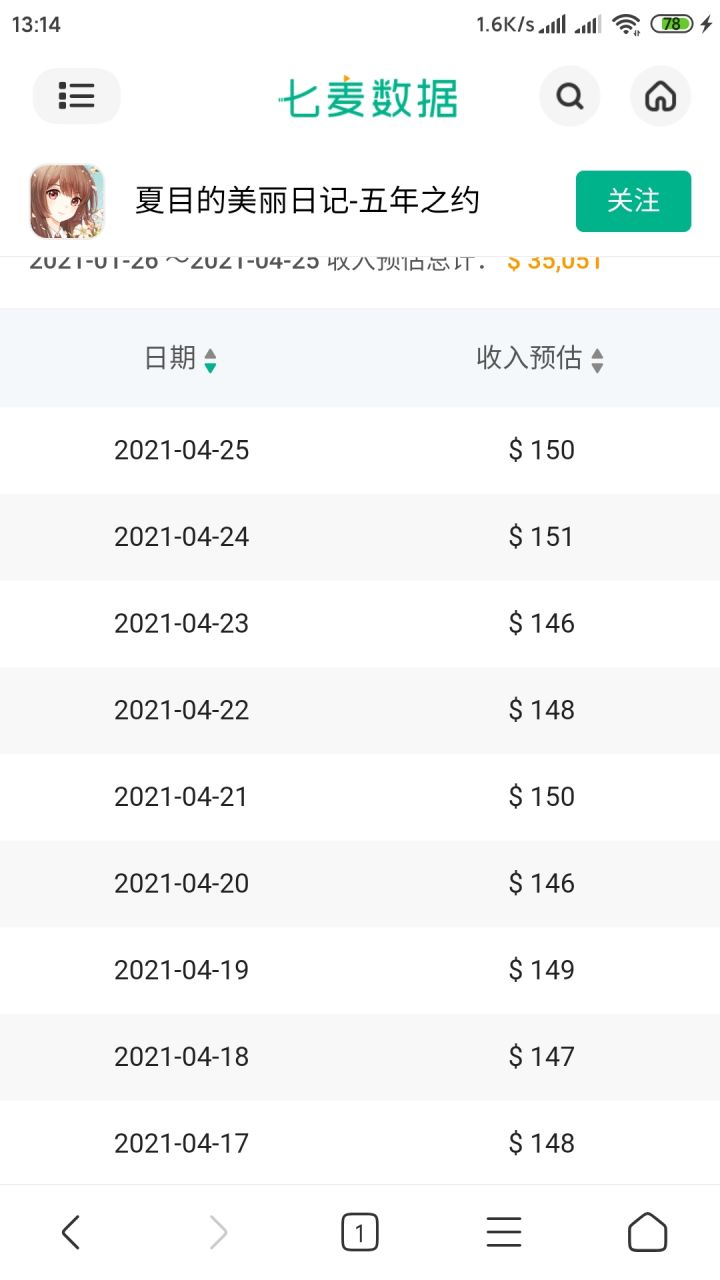
Task: Tap the $ 151 revenue value
Action: (541, 537)
